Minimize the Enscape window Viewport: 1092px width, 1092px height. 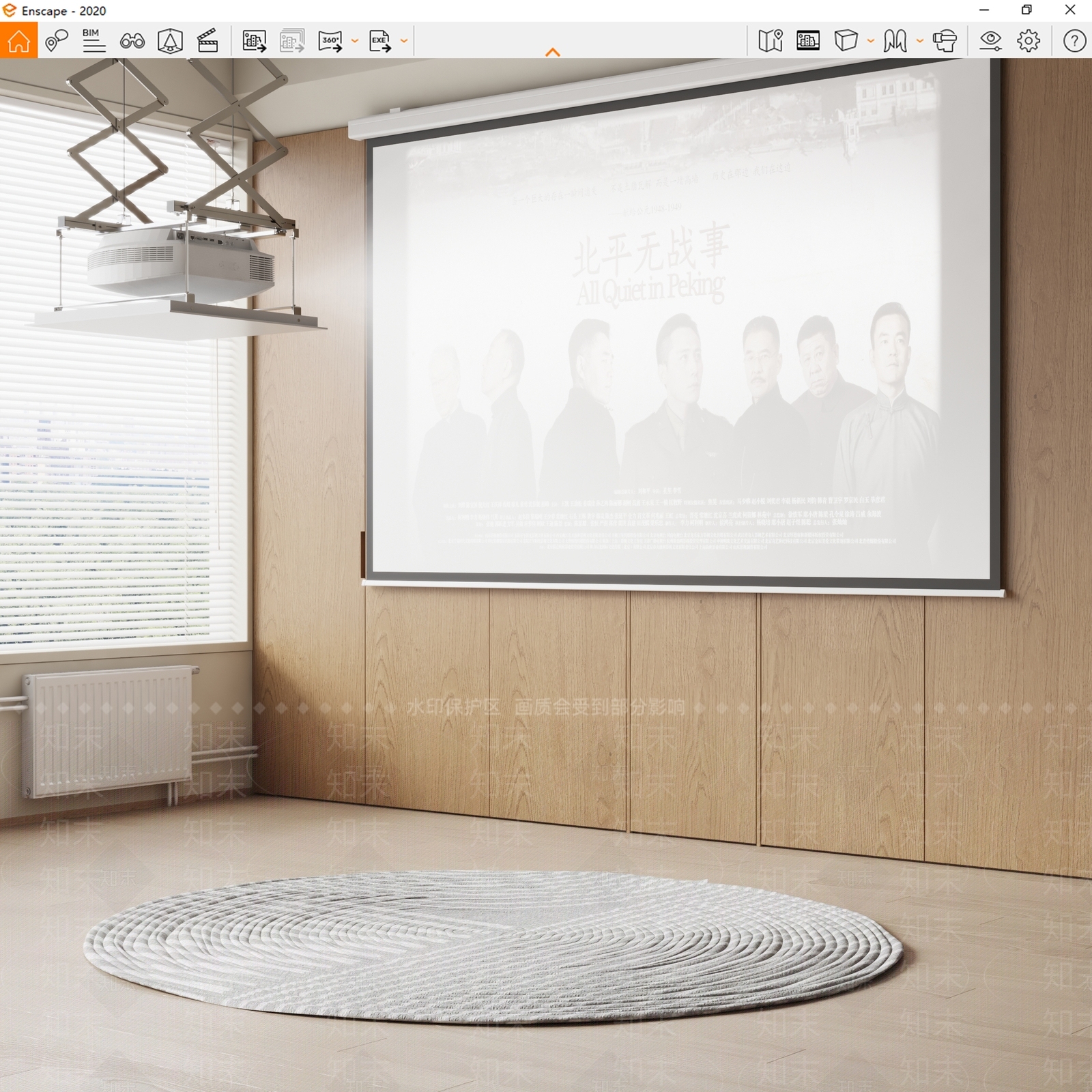pyautogui.click(x=983, y=10)
